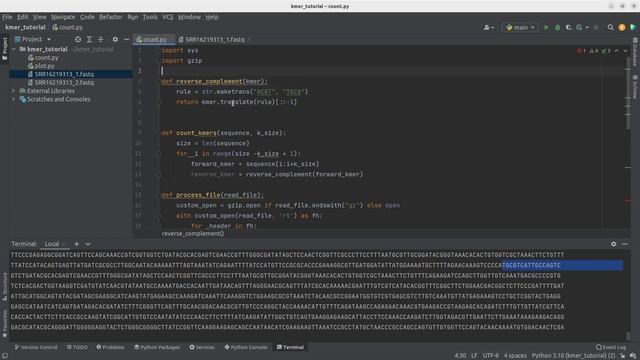The height and width of the screenshot is (360, 640).
Task: Open terminal settings gear icon
Action: [x=613, y=244]
